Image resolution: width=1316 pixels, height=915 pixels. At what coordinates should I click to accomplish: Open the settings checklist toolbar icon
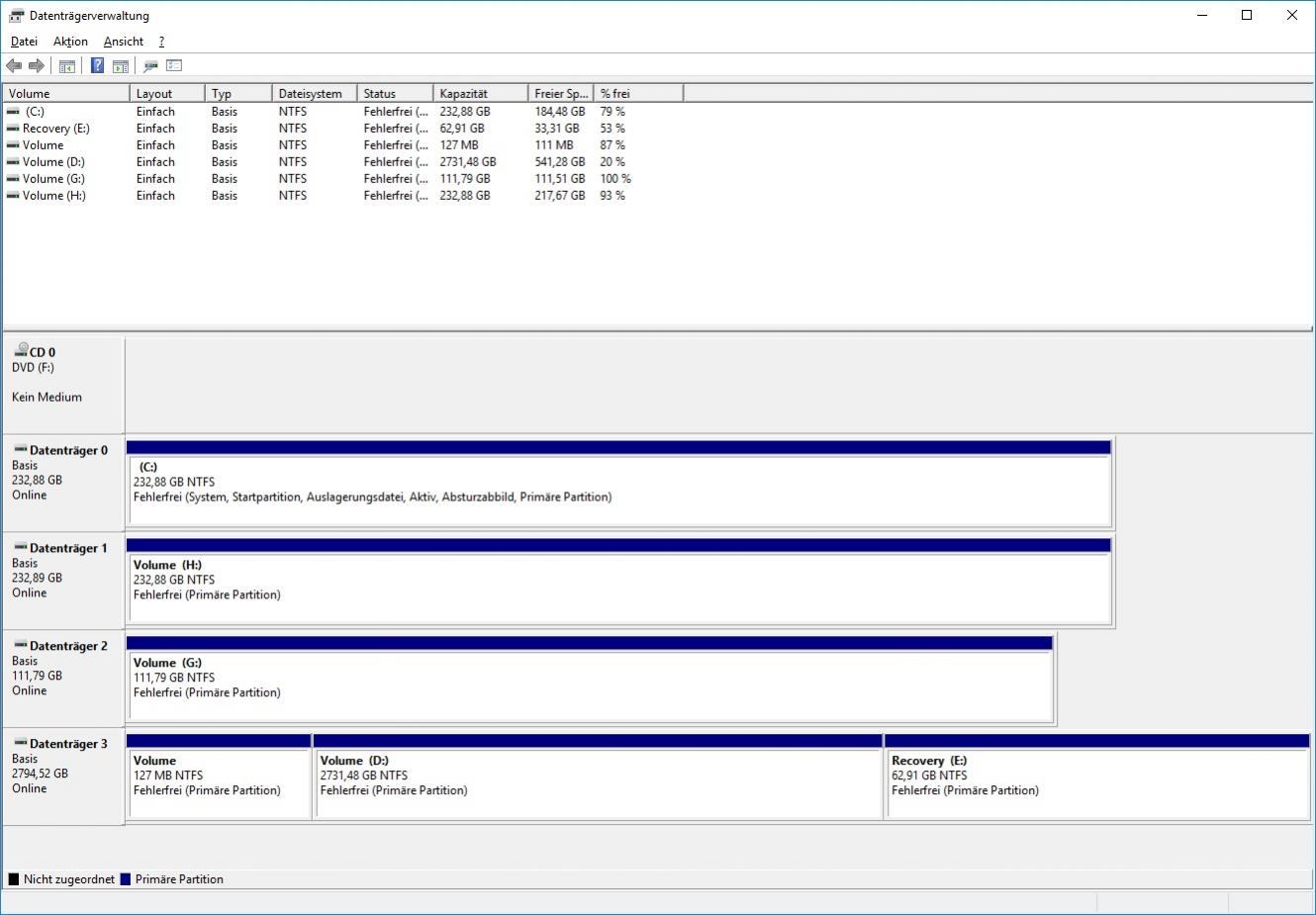pyautogui.click(x=174, y=66)
